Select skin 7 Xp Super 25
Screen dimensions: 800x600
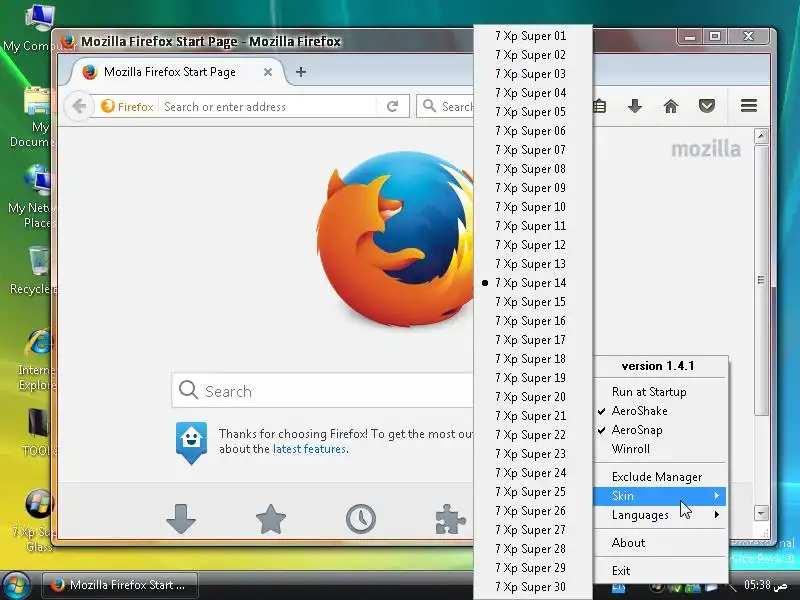[x=533, y=492]
